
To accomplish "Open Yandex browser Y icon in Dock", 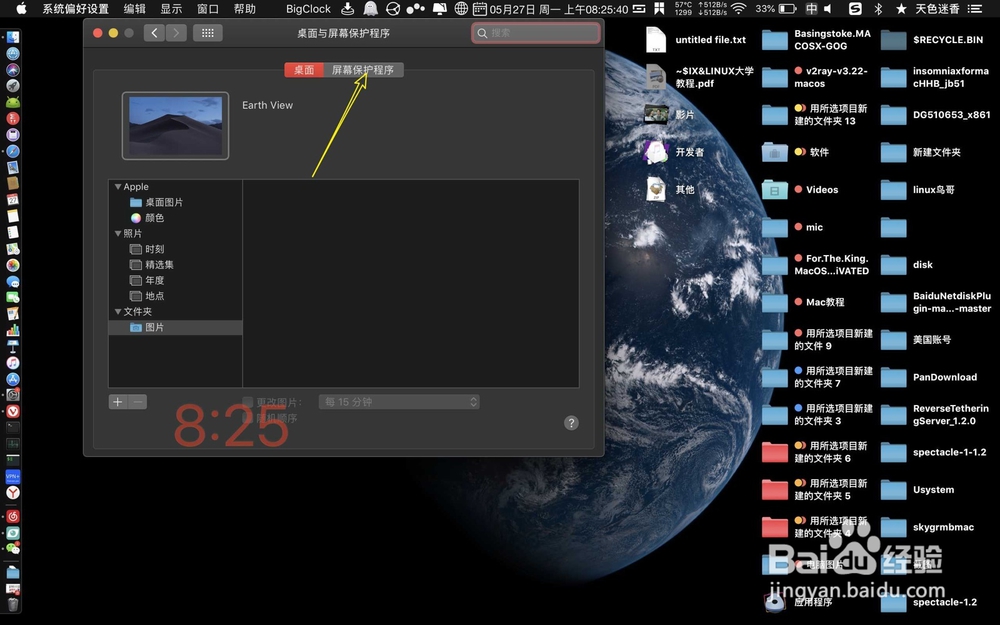I will [13, 492].
